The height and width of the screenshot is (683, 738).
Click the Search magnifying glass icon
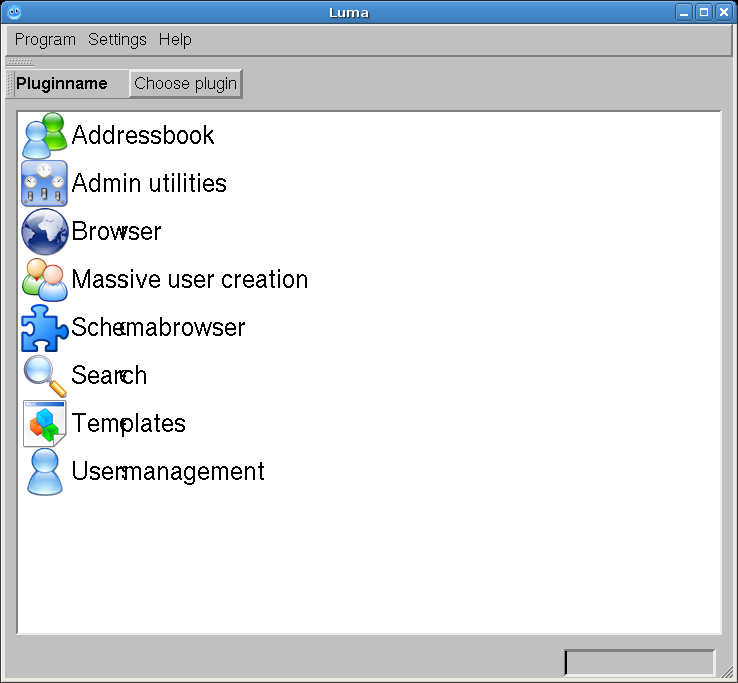45,375
